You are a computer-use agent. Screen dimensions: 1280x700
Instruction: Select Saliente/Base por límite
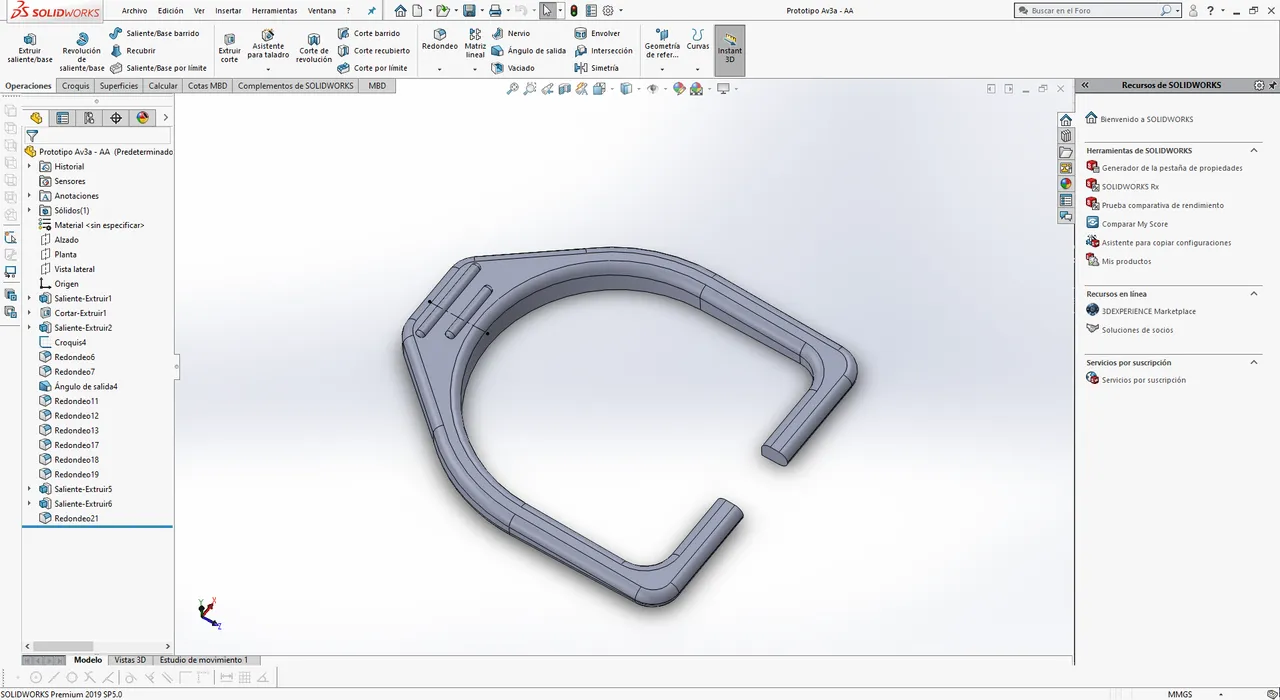point(158,68)
